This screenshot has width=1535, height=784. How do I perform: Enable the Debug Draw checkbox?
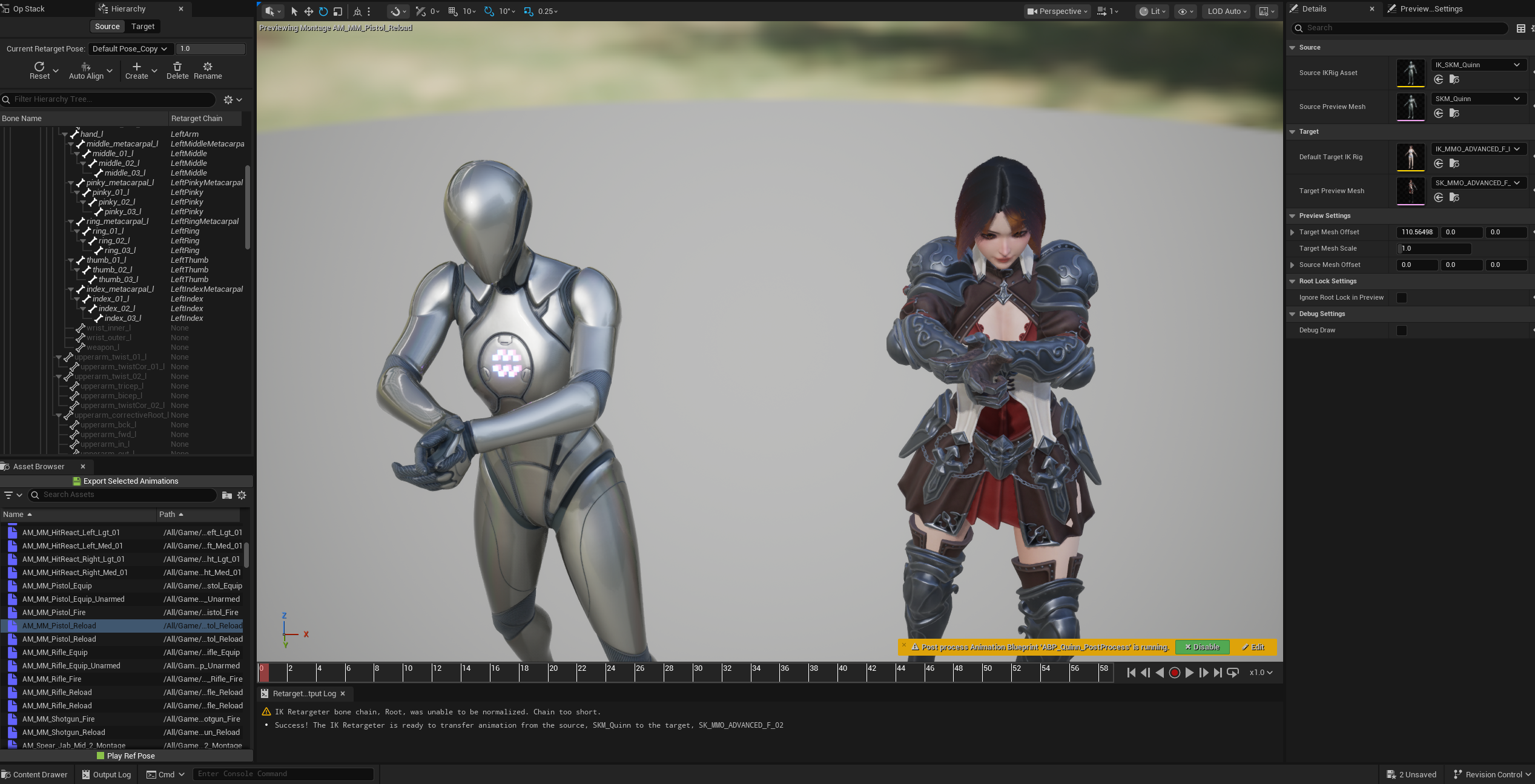[1402, 331]
